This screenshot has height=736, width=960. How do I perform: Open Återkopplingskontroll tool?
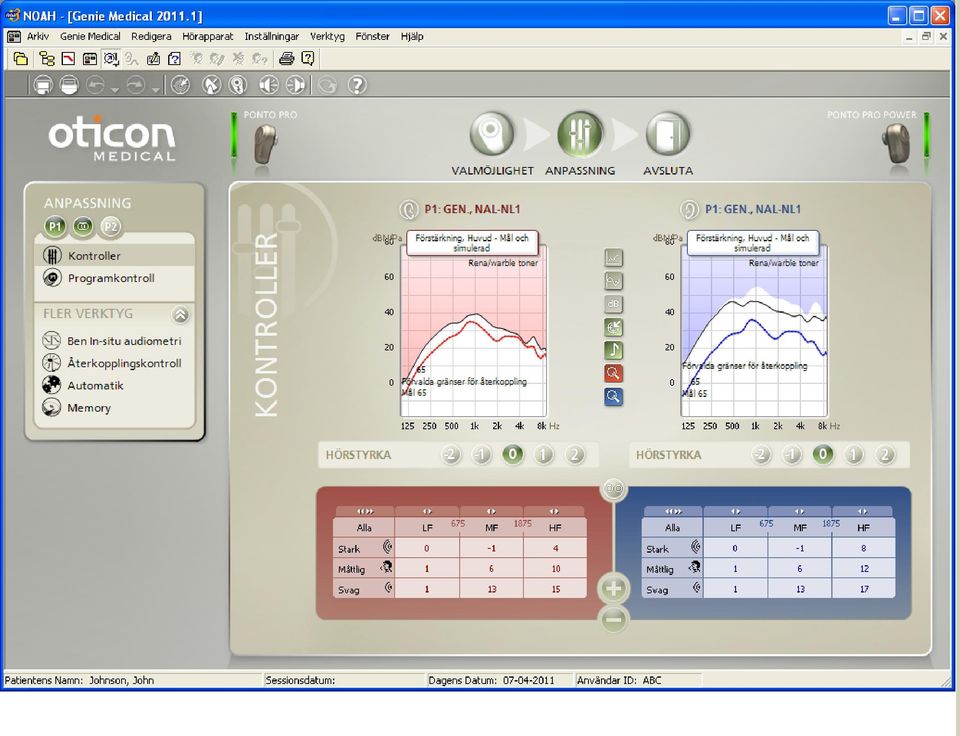(114, 362)
